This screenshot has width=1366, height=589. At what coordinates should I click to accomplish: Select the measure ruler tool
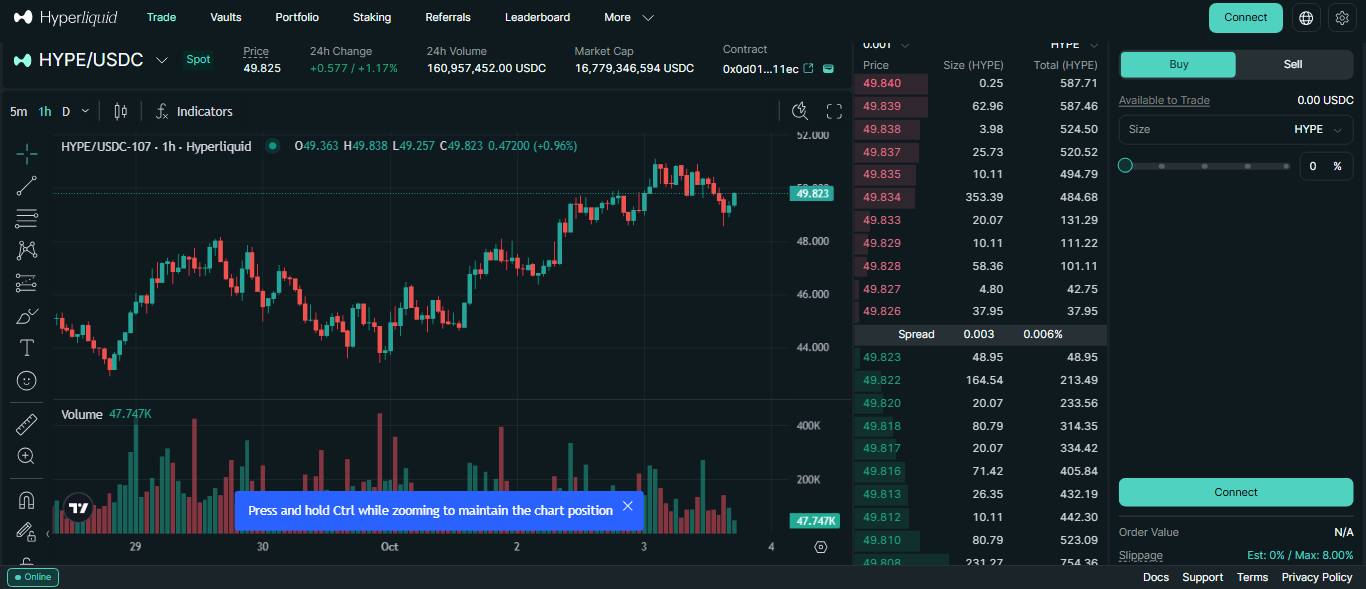[x=26, y=423]
